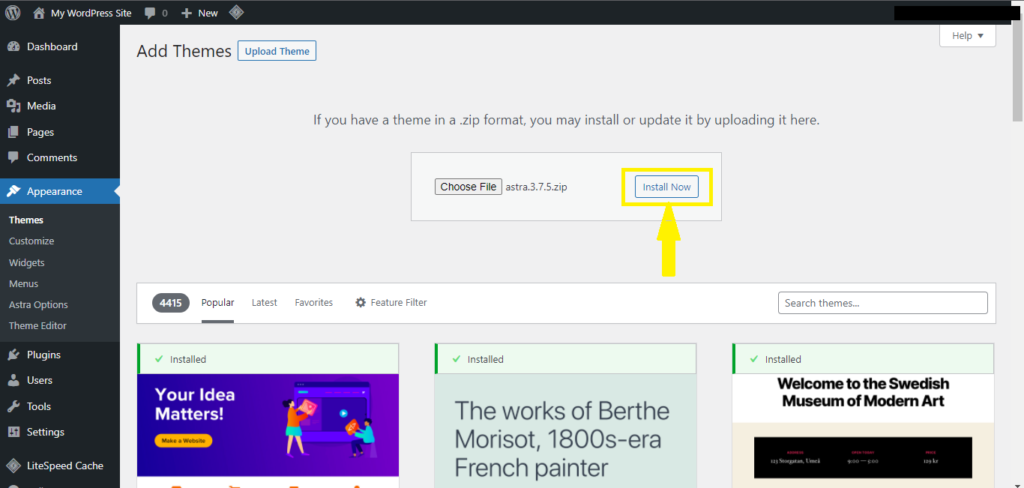Click the Upload Theme button

click(x=277, y=51)
